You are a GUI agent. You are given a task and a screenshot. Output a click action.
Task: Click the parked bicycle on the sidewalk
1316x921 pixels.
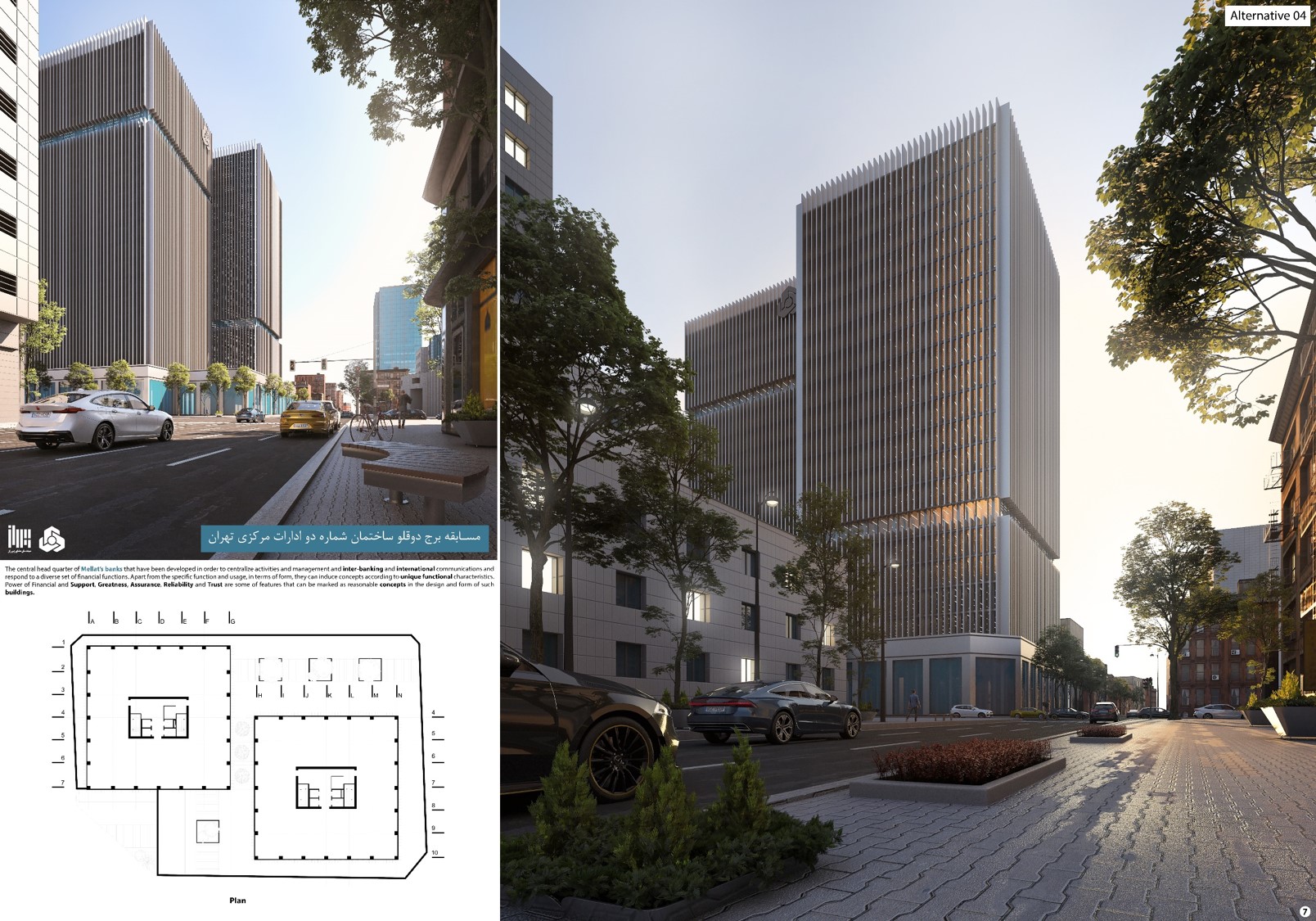click(371, 424)
